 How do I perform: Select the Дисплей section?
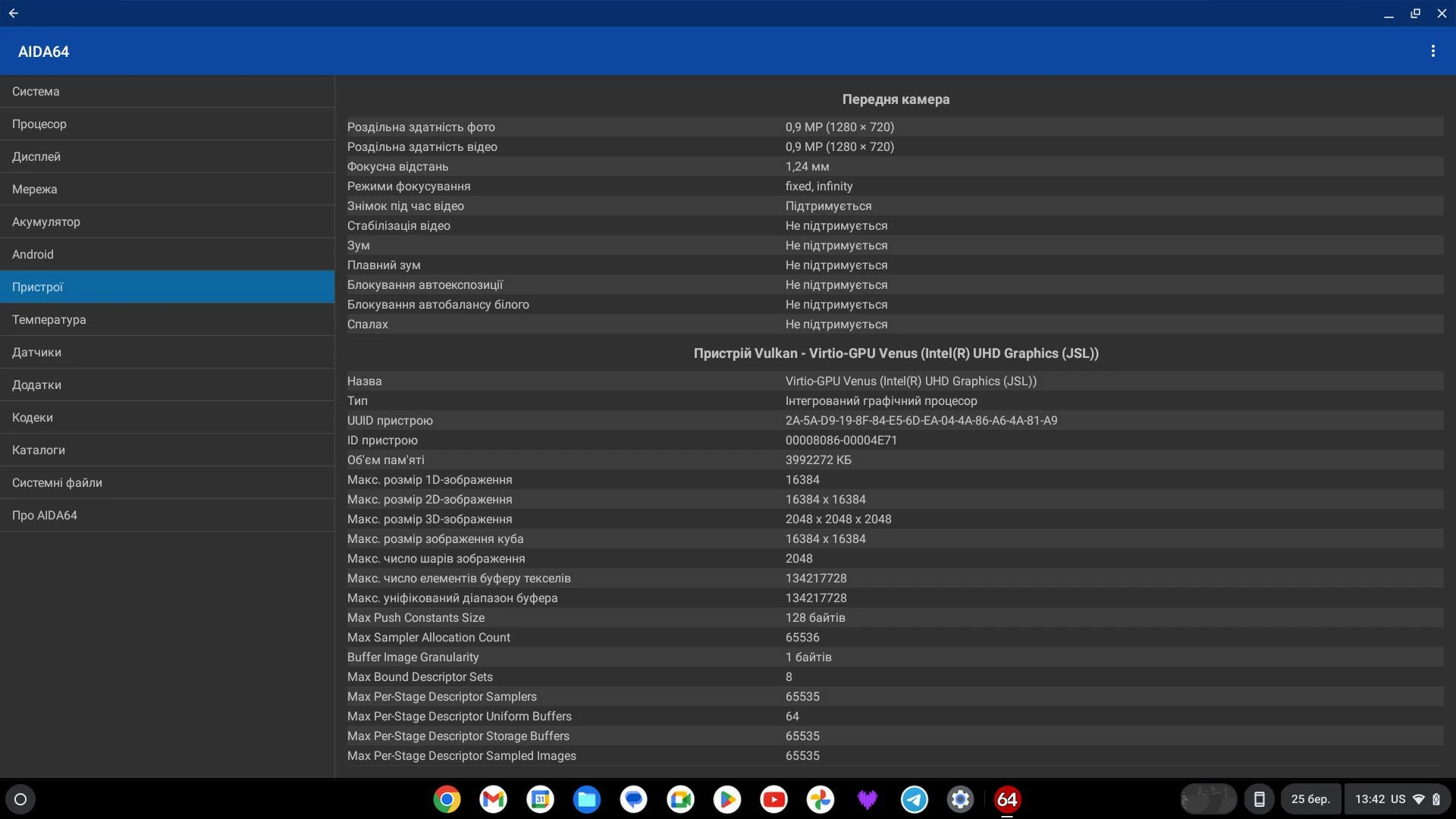[x=167, y=156]
